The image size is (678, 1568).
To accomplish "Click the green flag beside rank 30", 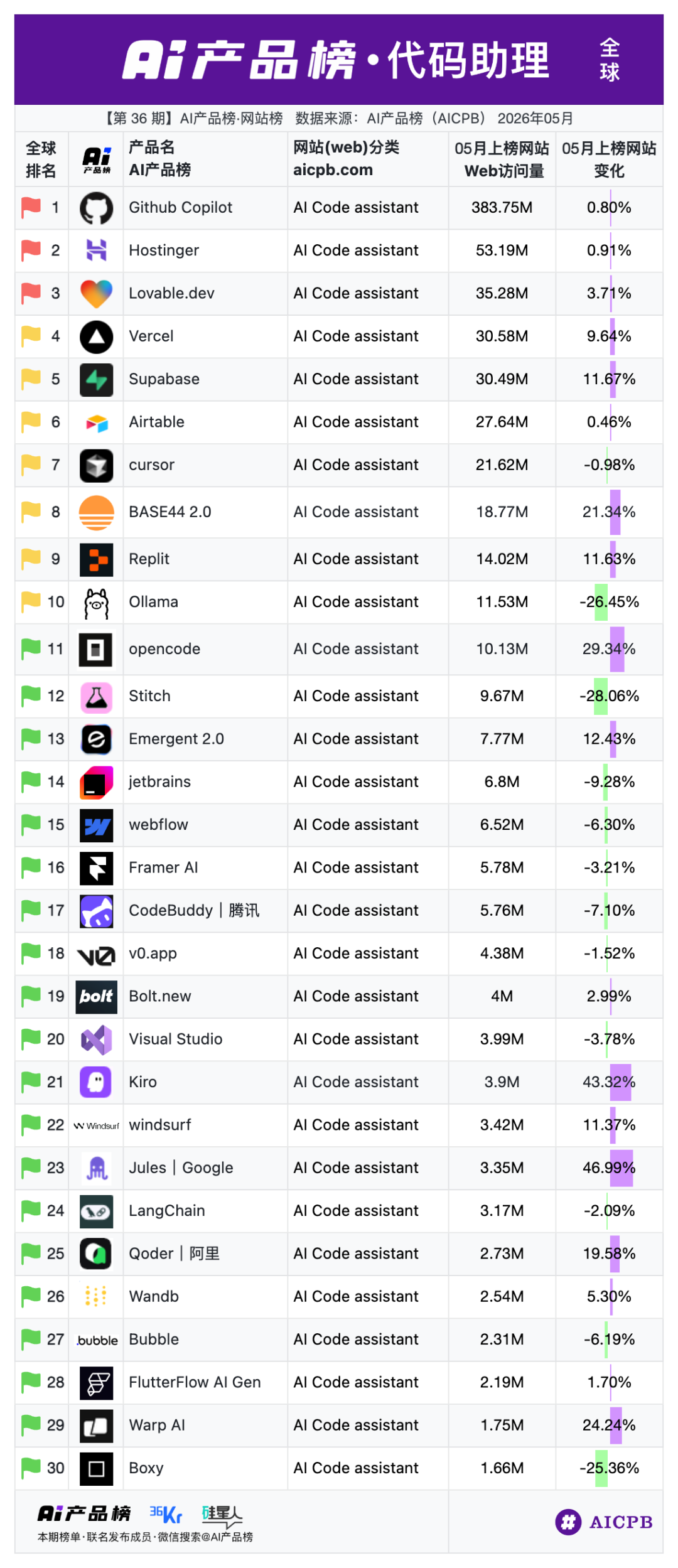I will (x=31, y=1468).
